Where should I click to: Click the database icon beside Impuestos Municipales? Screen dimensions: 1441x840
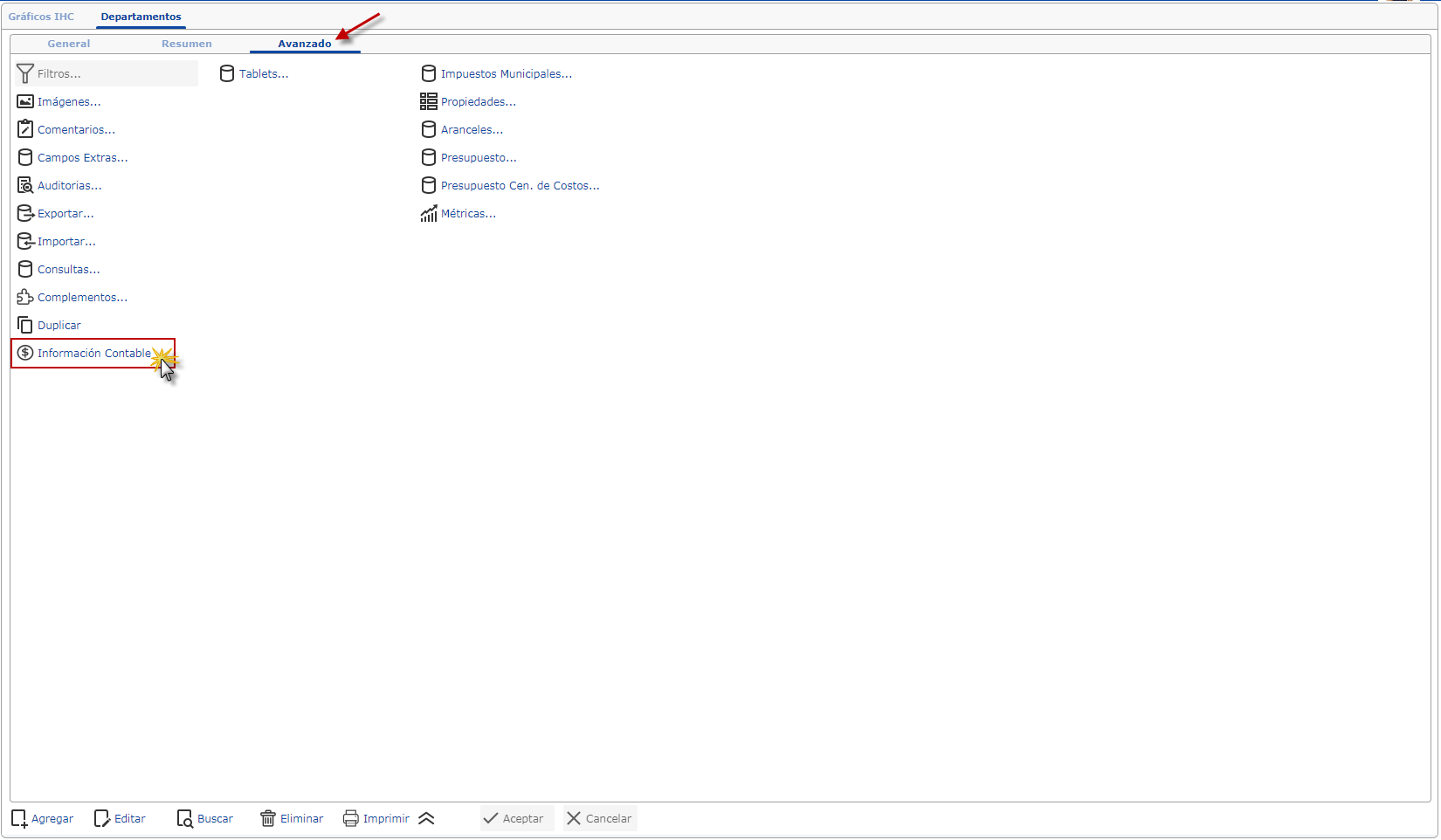click(429, 74)
